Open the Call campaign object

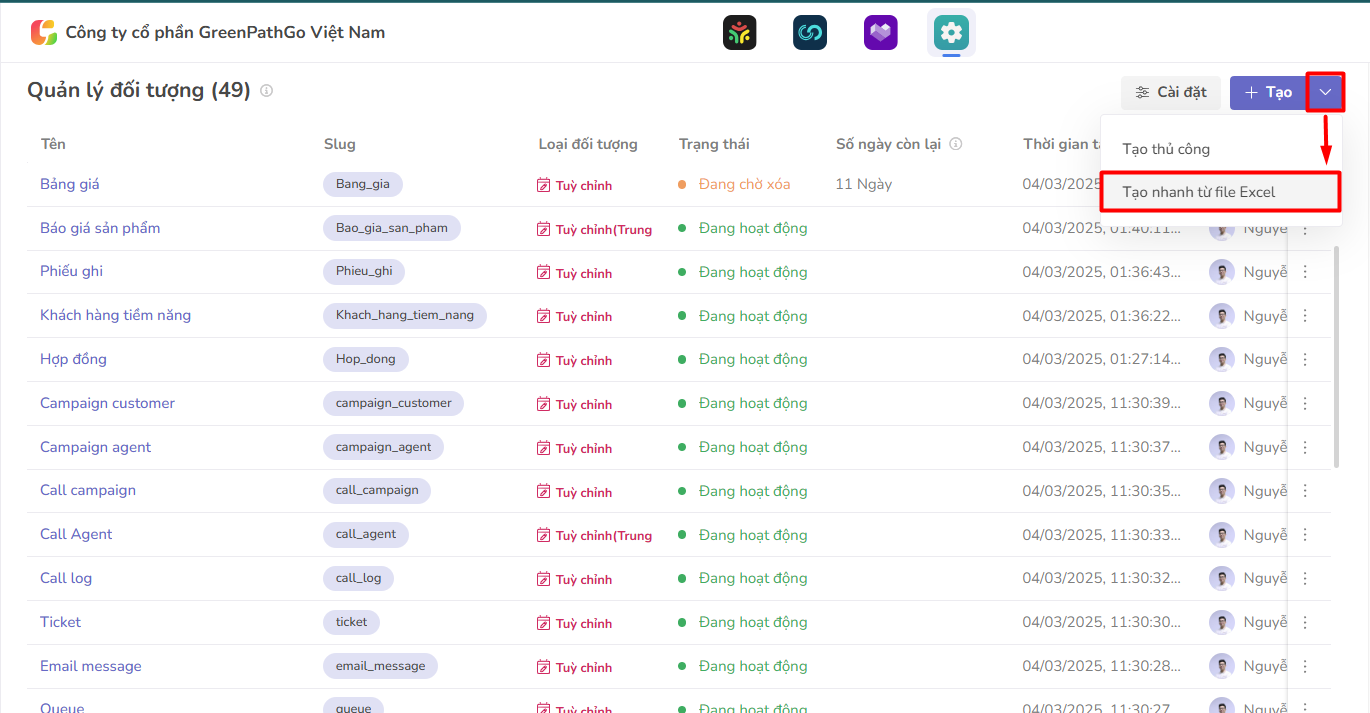point(88,490)
